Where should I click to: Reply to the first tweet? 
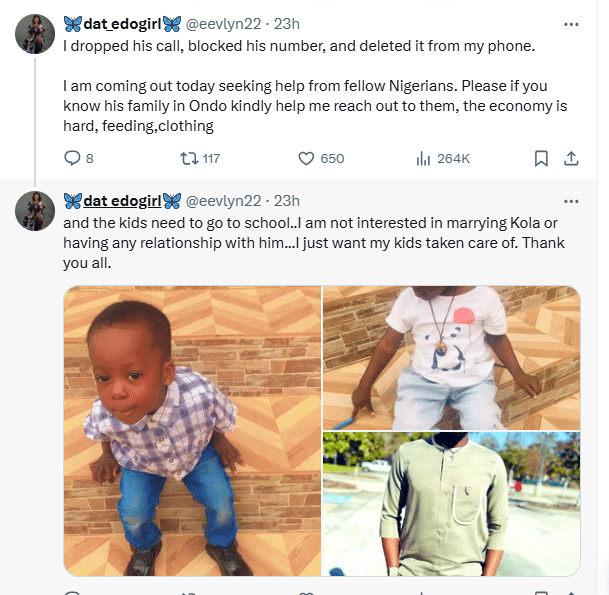coord(72,158)
